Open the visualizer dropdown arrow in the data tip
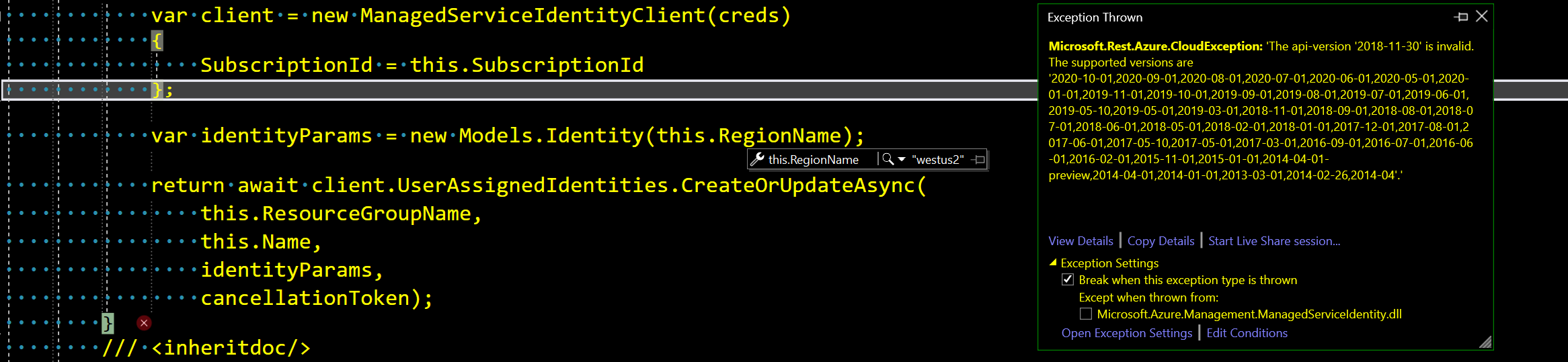1568x362 pixels. tap(902, 159)
